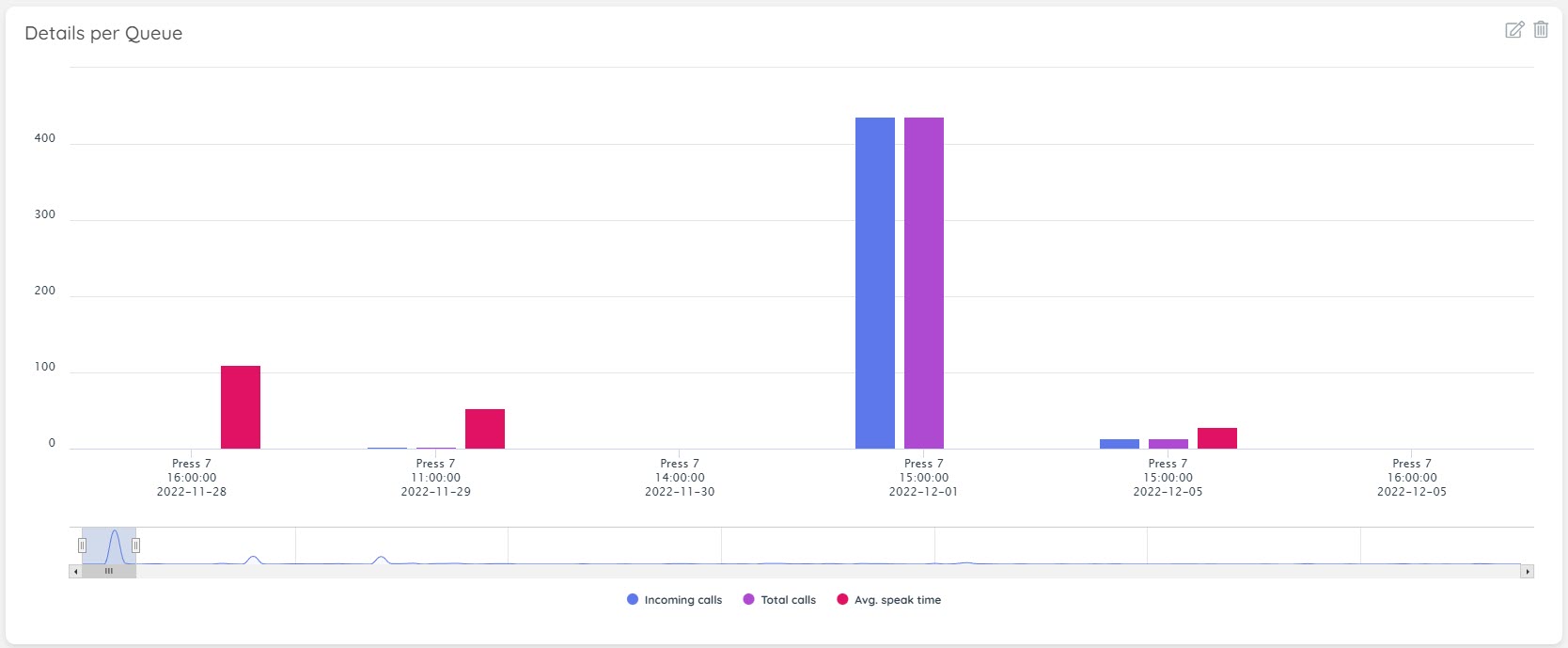Select the tall purple bar for 2022-12-01

pyautogui.click(x=923, y=282)
